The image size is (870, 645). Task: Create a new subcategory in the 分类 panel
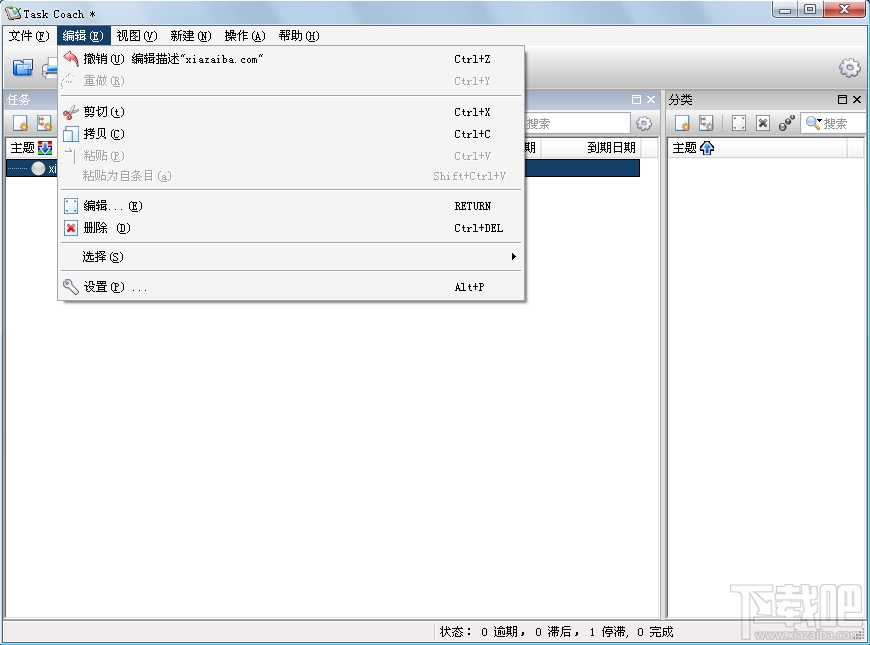click(x=706, y=123)
